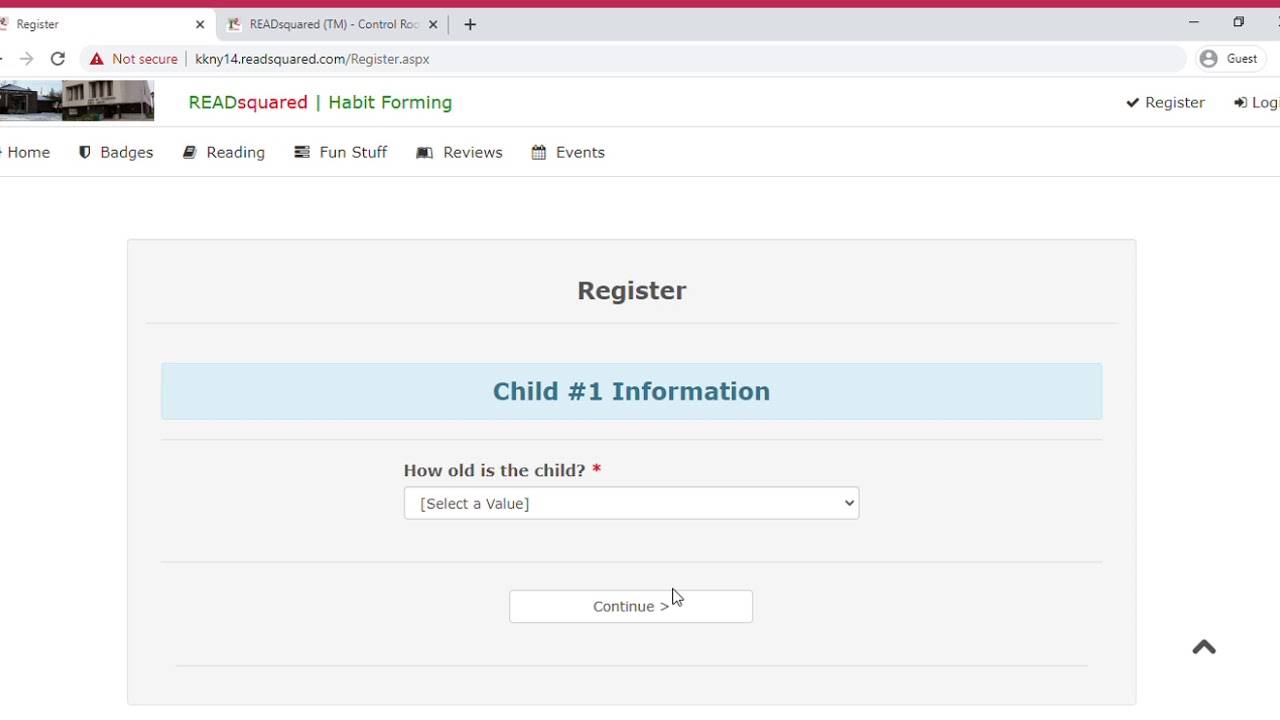1280x720 pixels.
Task: Open the Home menu item
Action: point(26,152)
